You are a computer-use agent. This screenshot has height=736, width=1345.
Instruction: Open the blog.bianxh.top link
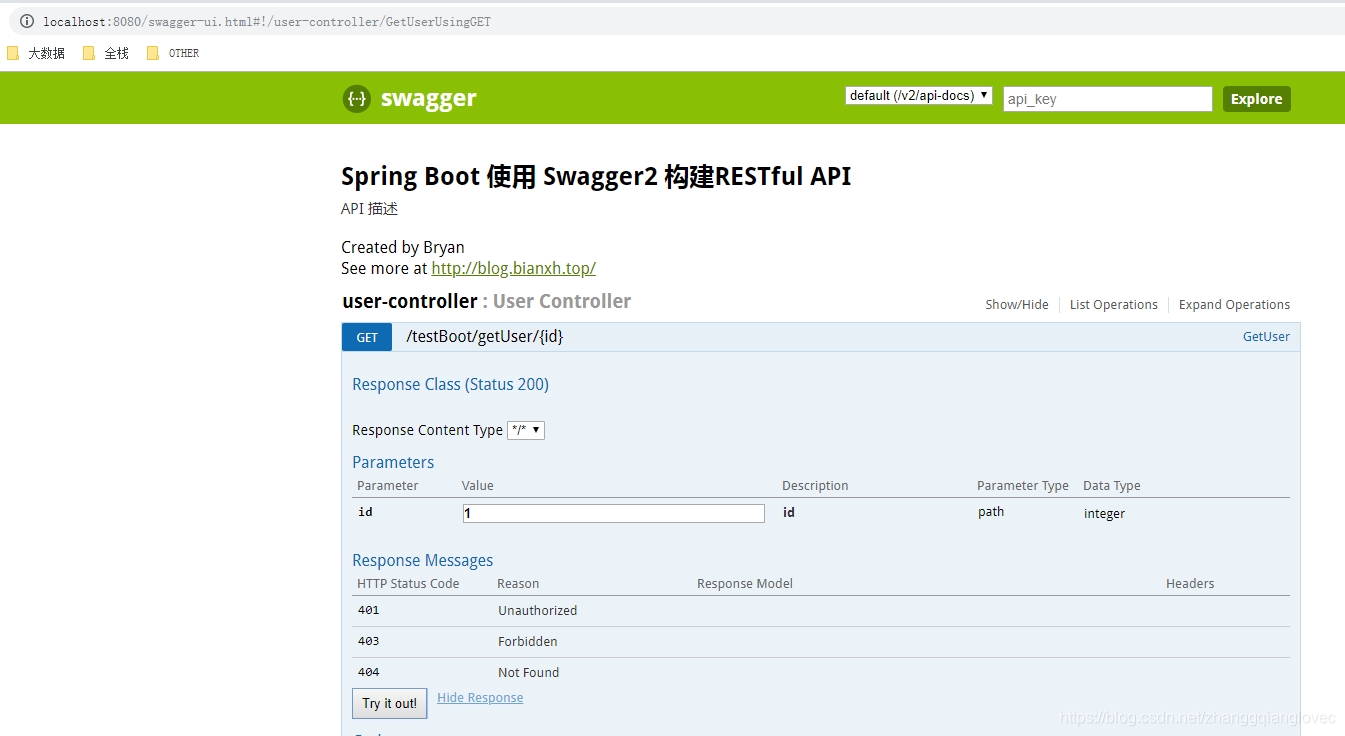[514, 268]
